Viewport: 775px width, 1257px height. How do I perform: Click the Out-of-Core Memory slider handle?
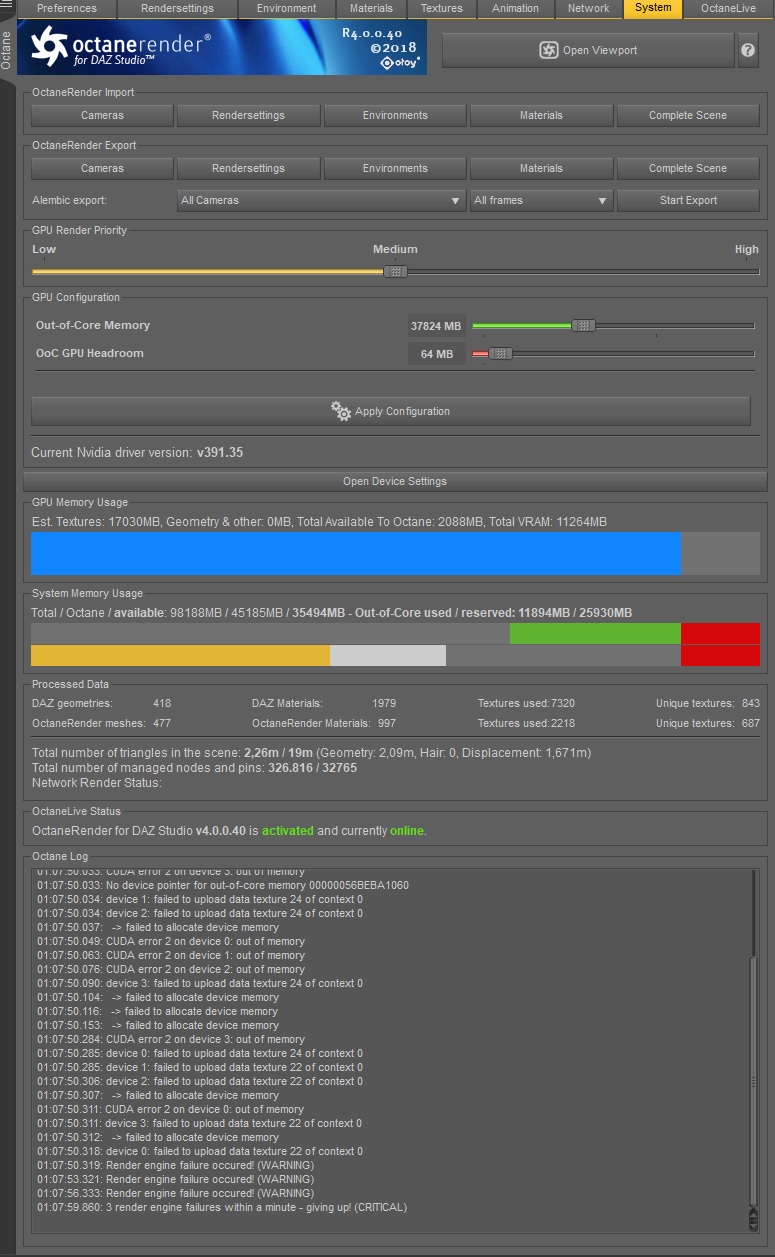[584, 325]
